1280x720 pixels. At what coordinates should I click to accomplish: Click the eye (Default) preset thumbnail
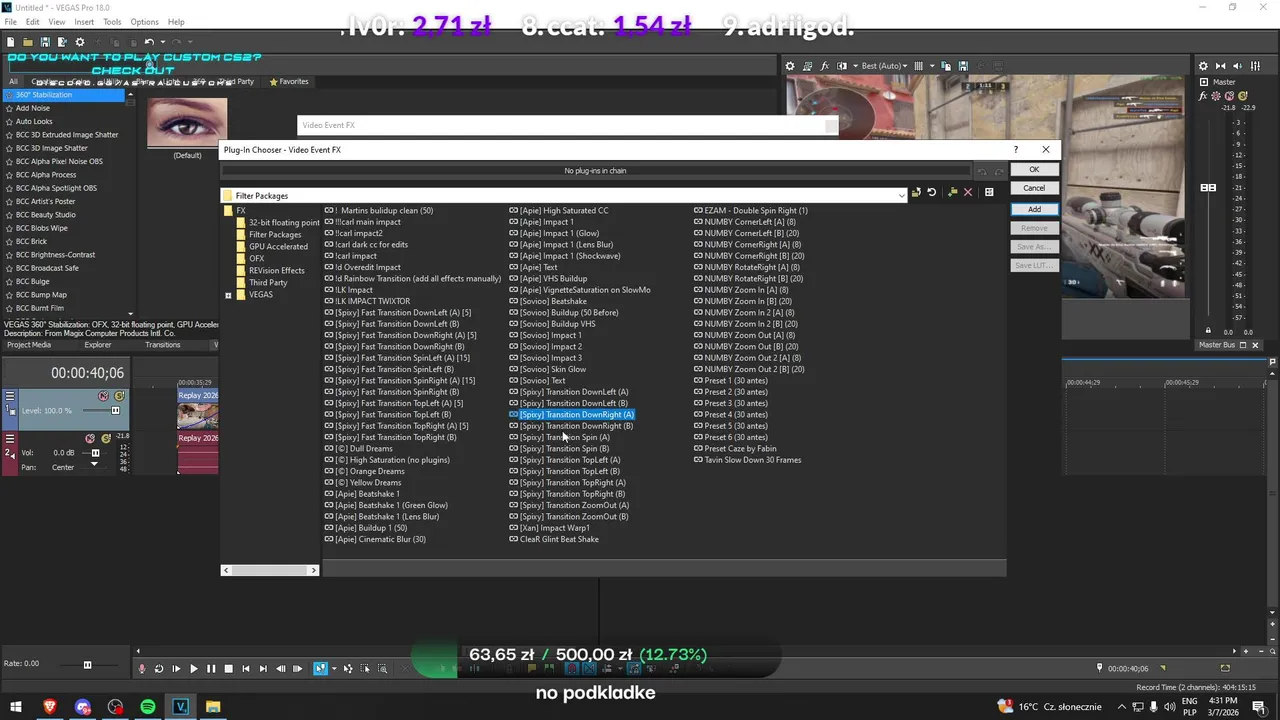(187, 122)
